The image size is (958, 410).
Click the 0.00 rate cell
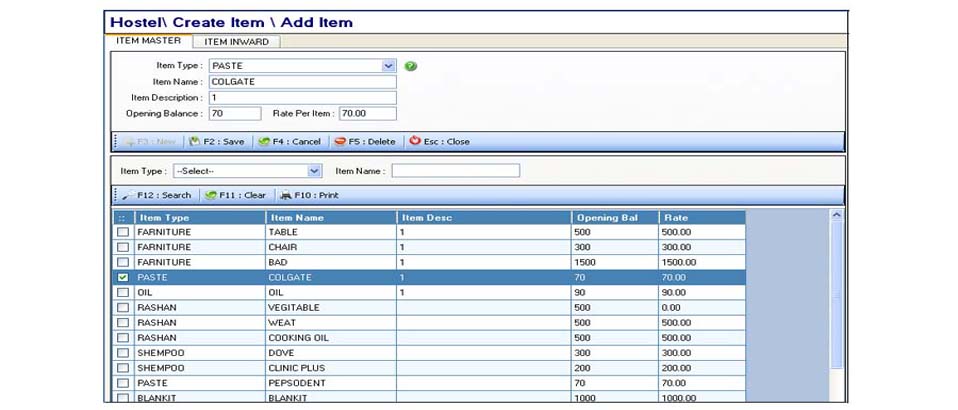click(702, 307)
